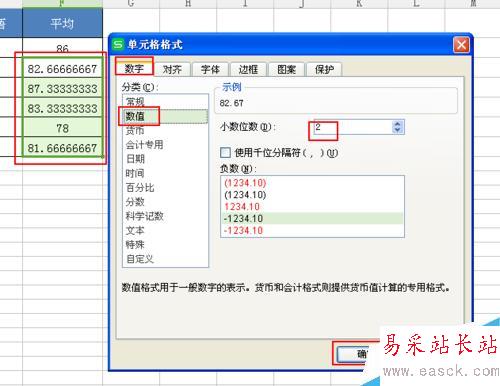Select the cell containing 83.33333333
500x386 pixels.
pyautogui.click(x=62, y=108)
